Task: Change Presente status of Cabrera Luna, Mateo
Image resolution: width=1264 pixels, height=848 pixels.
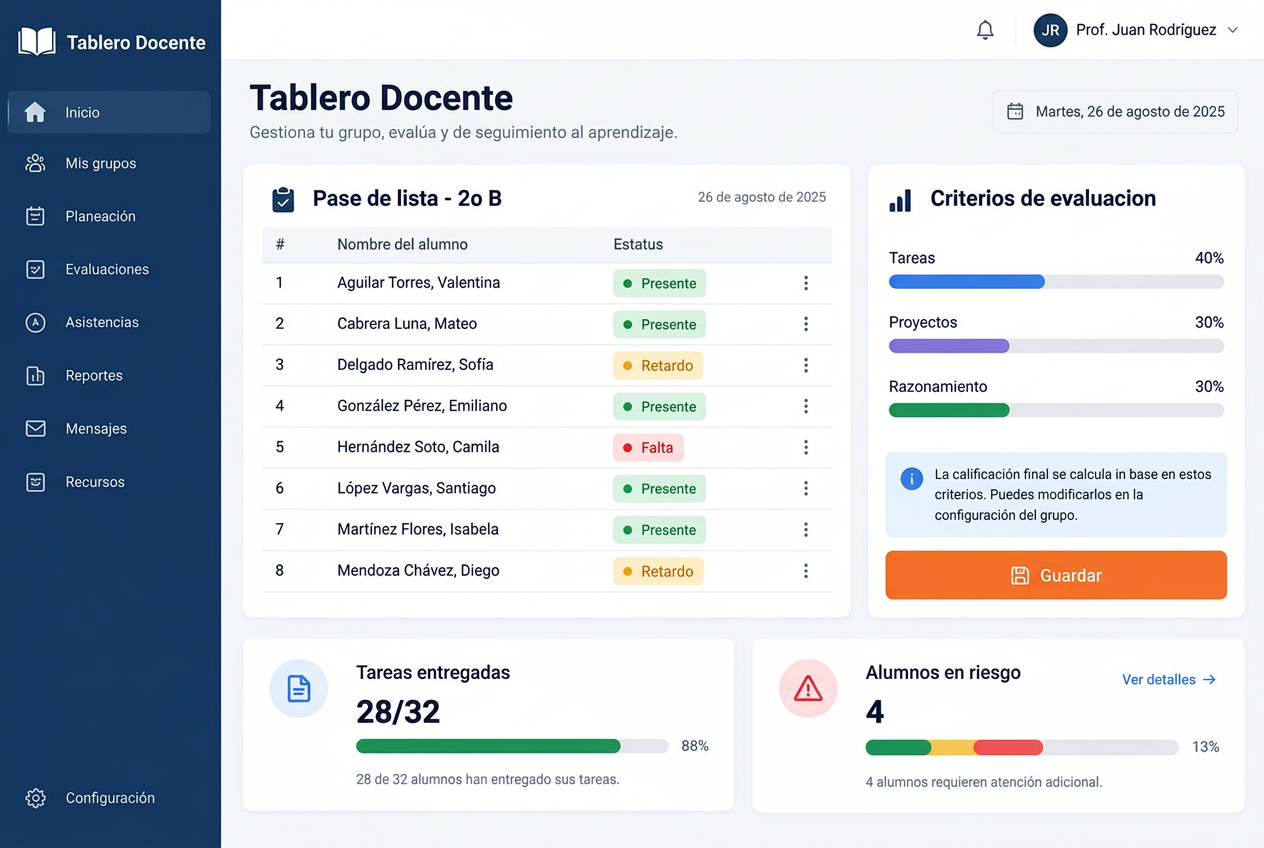Action: coord(659,324)
